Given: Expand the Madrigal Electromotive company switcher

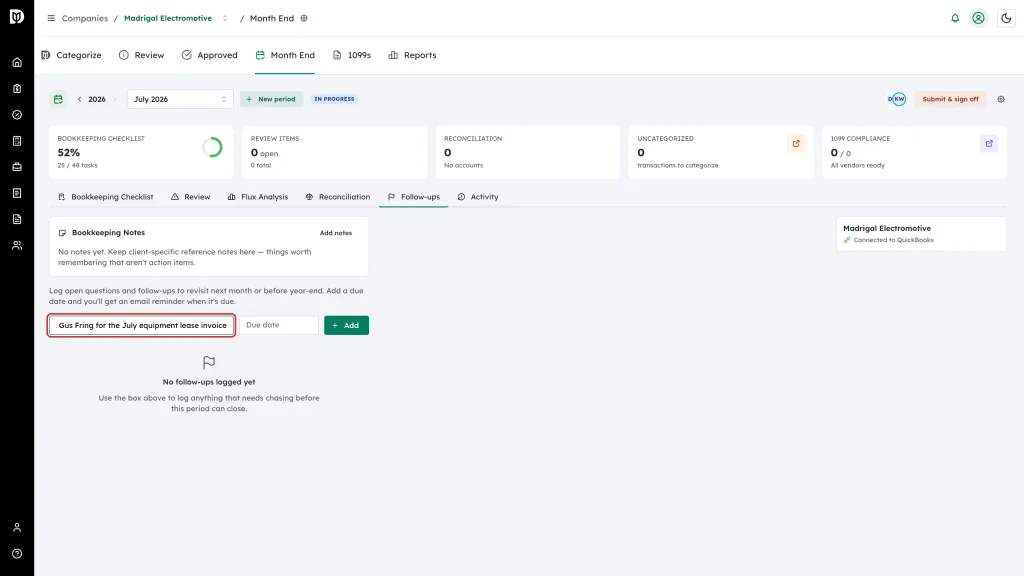Looking at the screenshot, I should click(x=225, y=18).
